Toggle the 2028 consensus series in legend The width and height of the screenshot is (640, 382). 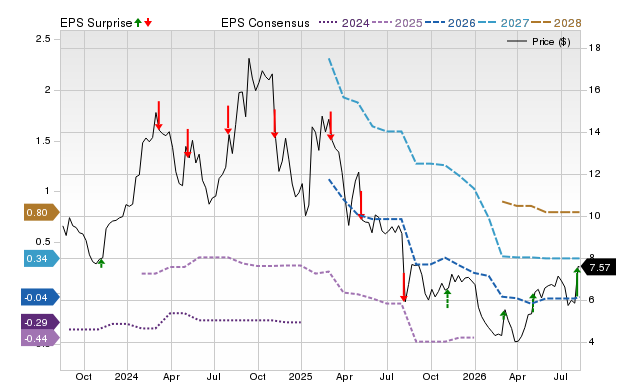[556, 23]
